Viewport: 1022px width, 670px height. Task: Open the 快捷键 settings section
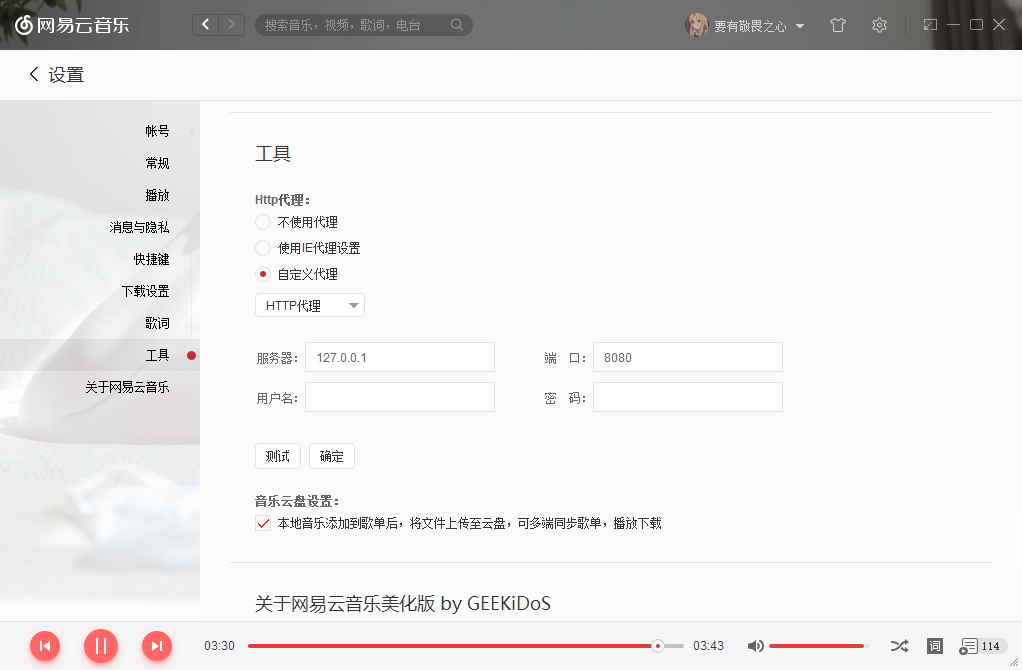(x=152, y=259)
